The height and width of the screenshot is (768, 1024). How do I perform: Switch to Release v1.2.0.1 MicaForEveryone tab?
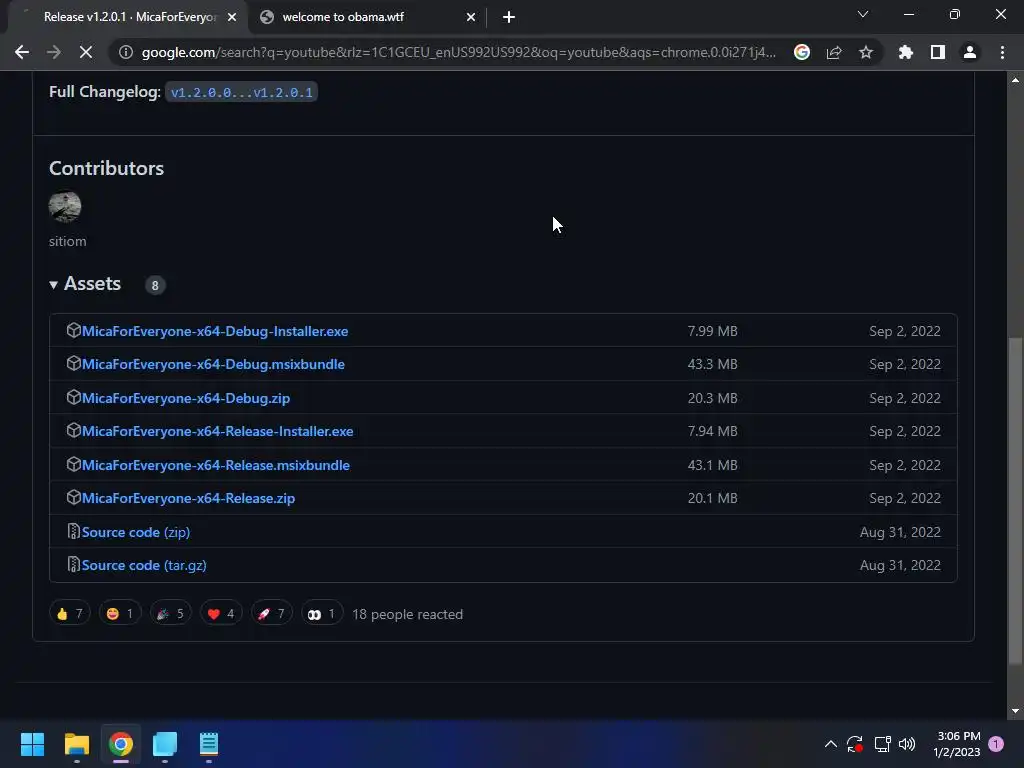point(129,17)
